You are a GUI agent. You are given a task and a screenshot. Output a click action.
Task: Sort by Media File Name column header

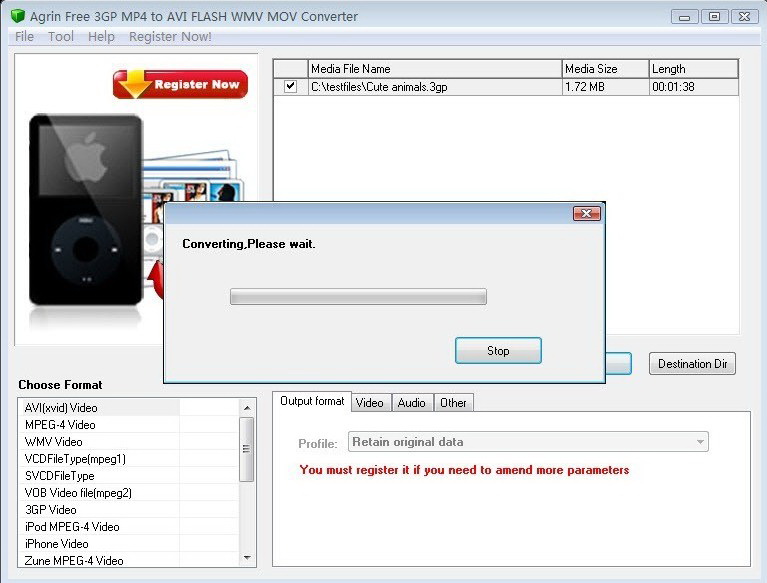click(x=435, y=69)
